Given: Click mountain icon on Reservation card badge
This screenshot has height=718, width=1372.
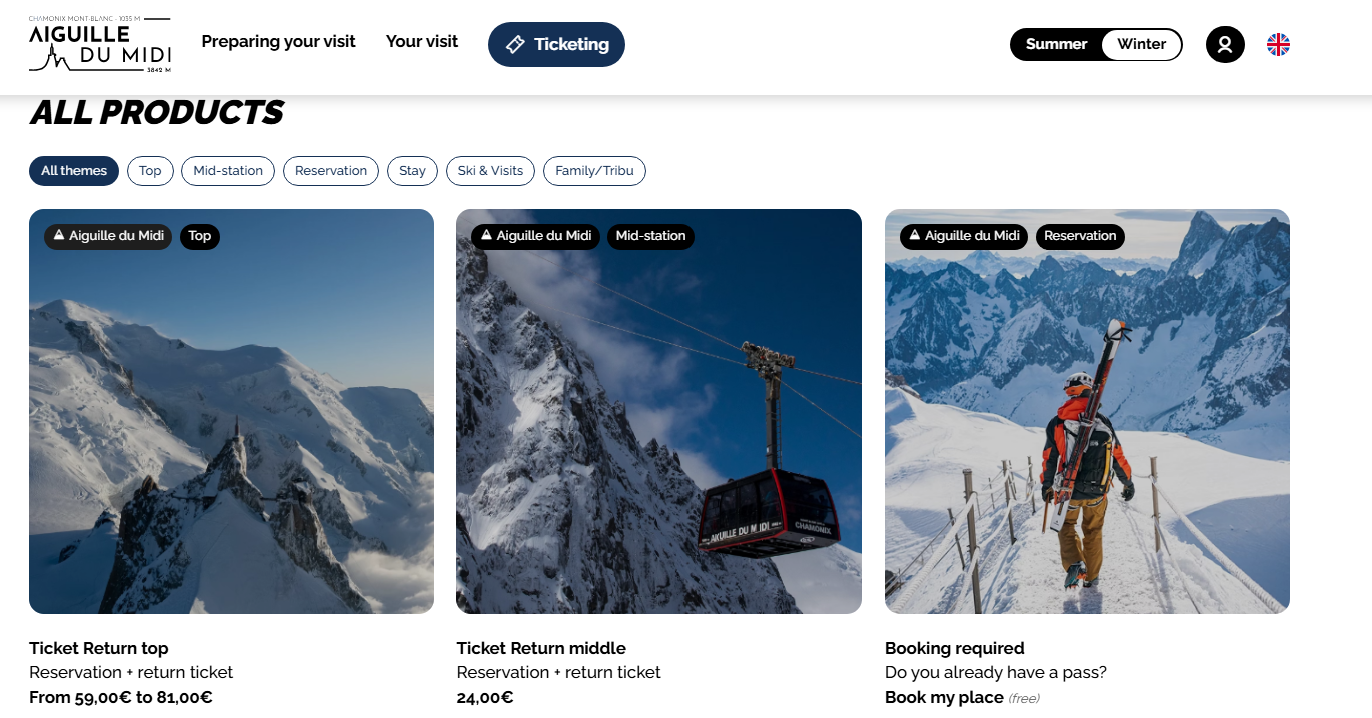Looking at the screenshot, I should pos(914,236).
